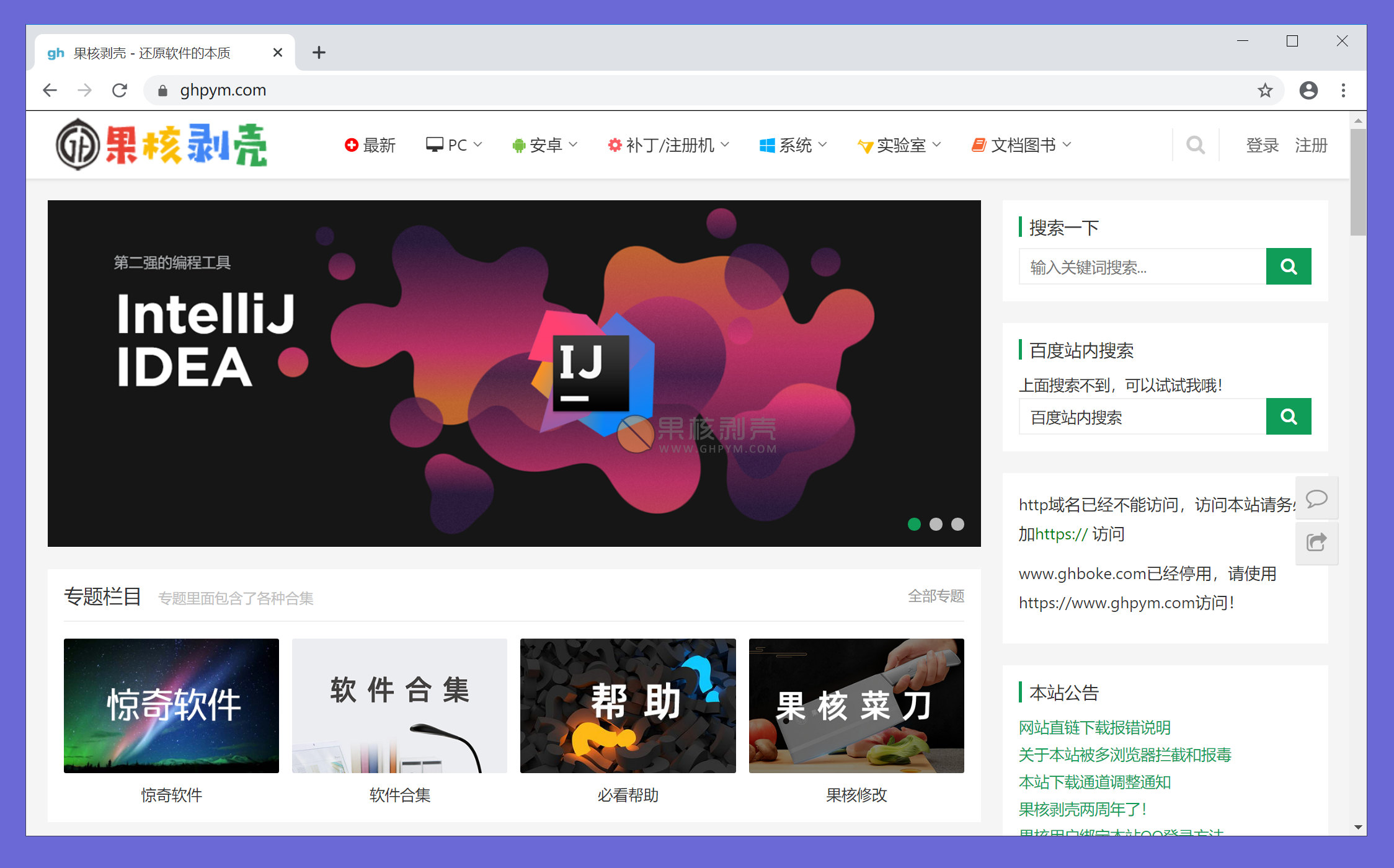1394x868 pixels.
Task: Bookmark this page with star icon
Action: click(1265, 91)
